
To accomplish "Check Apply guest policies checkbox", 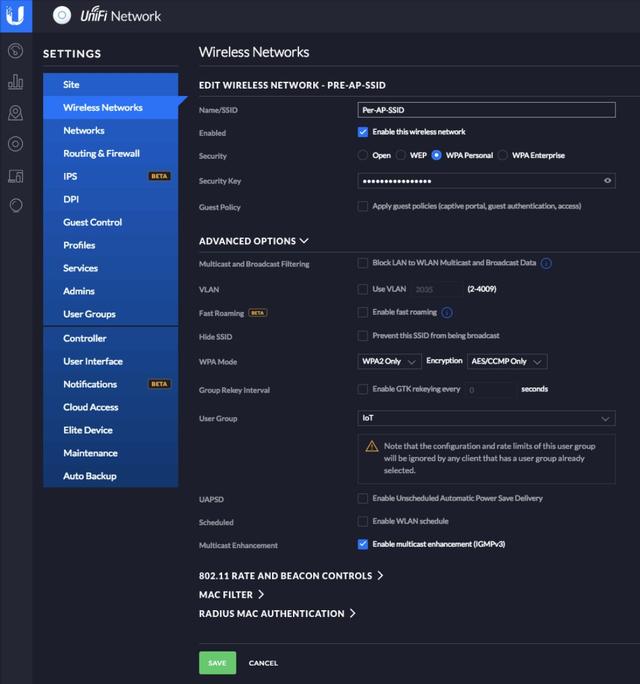I will (x=363, y=206).
